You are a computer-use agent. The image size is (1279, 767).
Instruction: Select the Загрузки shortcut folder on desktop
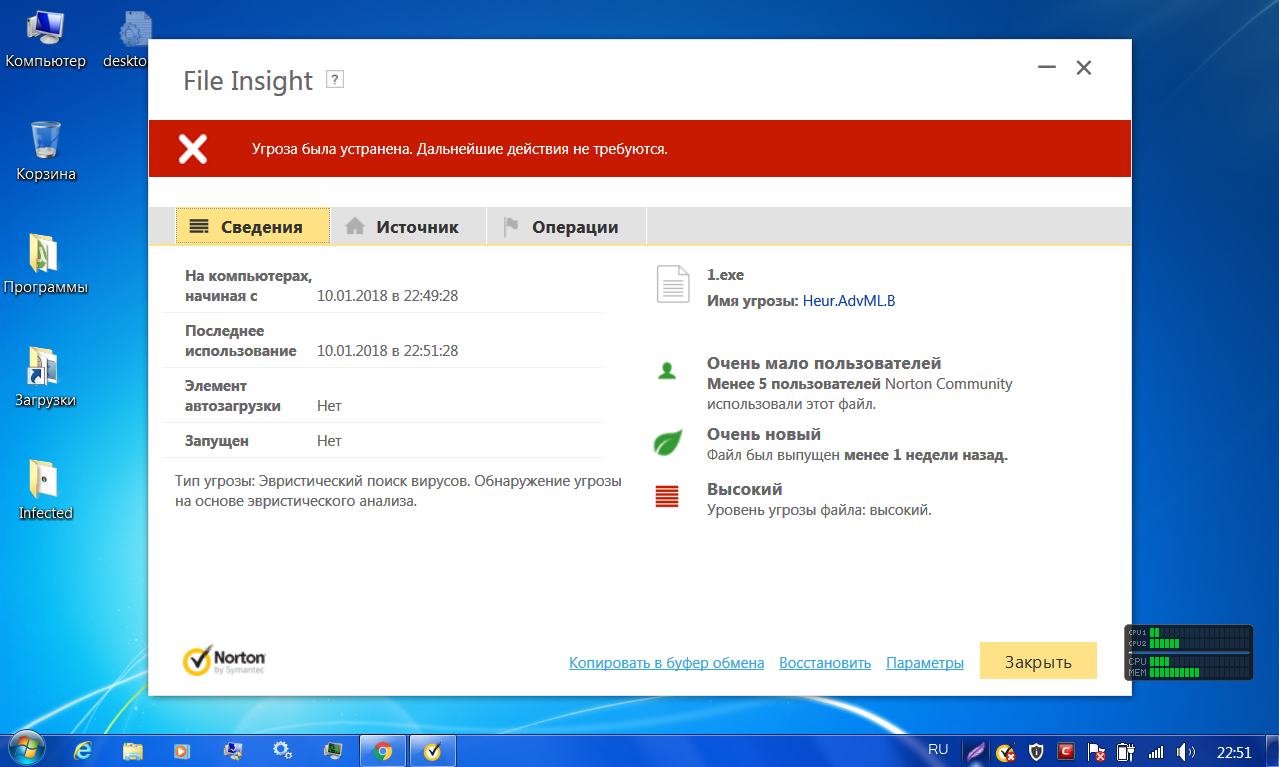46,378
